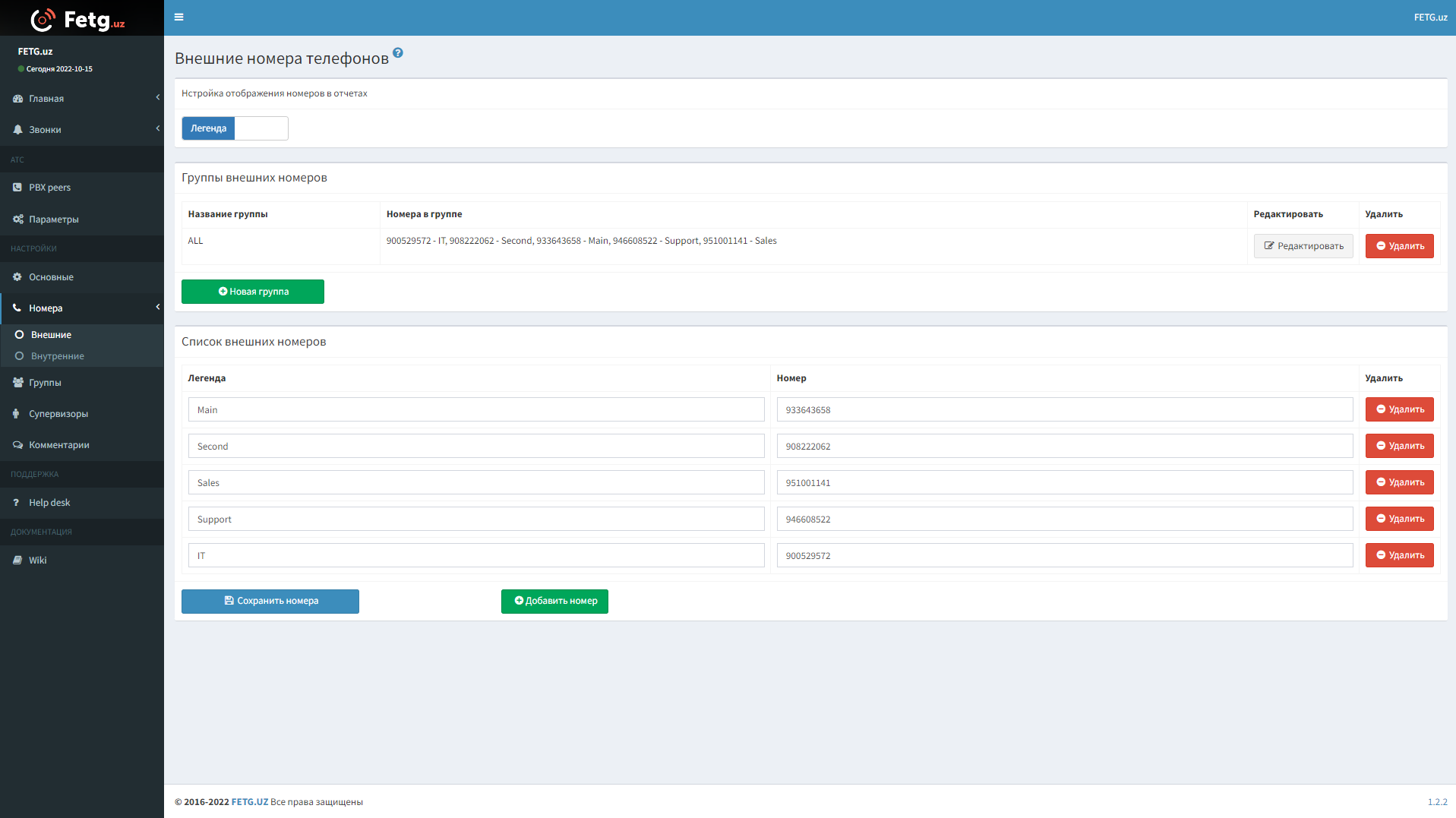Toggle the Легенда display switch

(235, 128)
